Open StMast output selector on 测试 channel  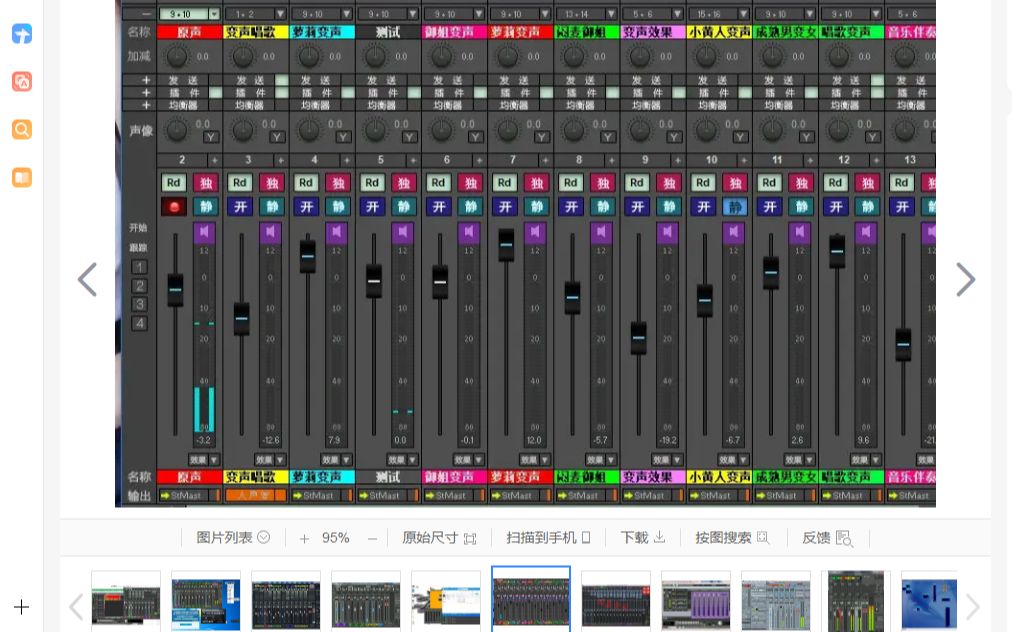click(388, 495)
